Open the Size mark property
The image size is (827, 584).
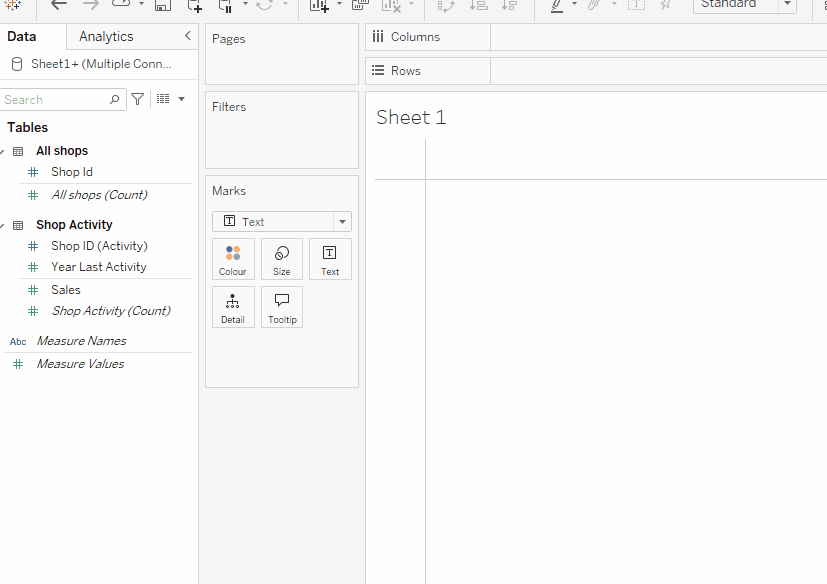(282, 259)
